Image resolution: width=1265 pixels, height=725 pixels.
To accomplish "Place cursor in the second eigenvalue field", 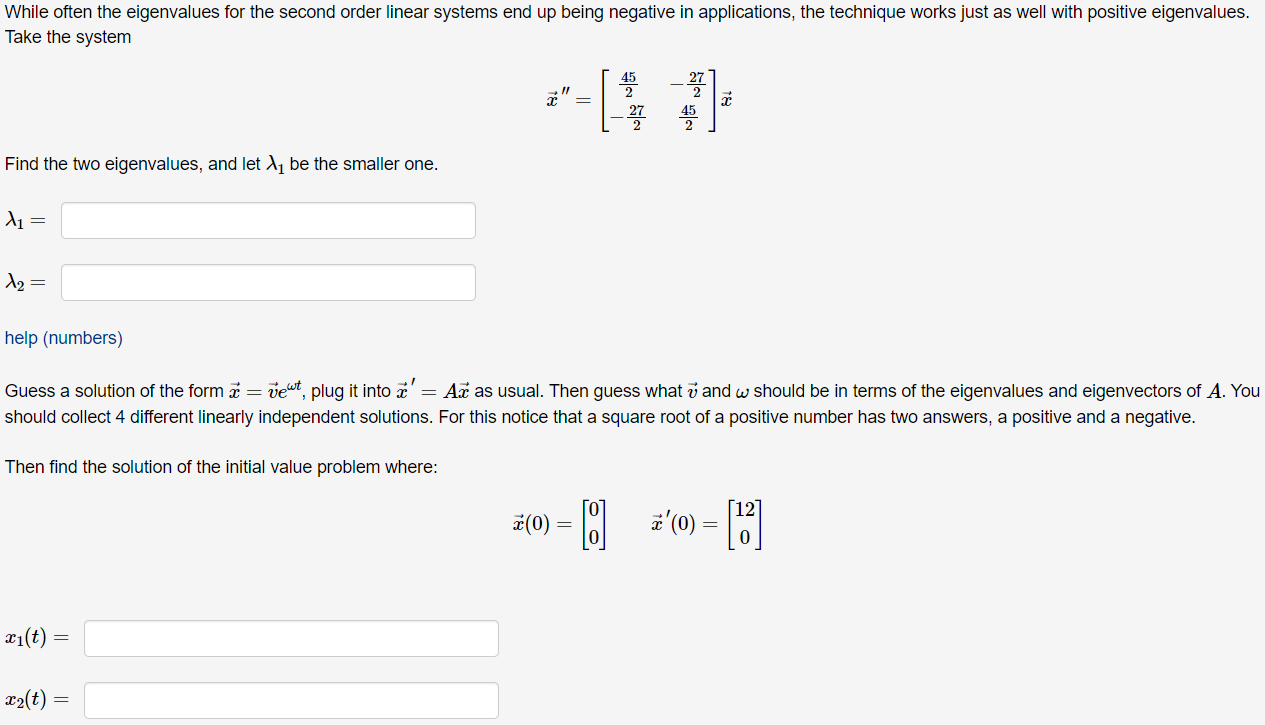I will (267, 282).
